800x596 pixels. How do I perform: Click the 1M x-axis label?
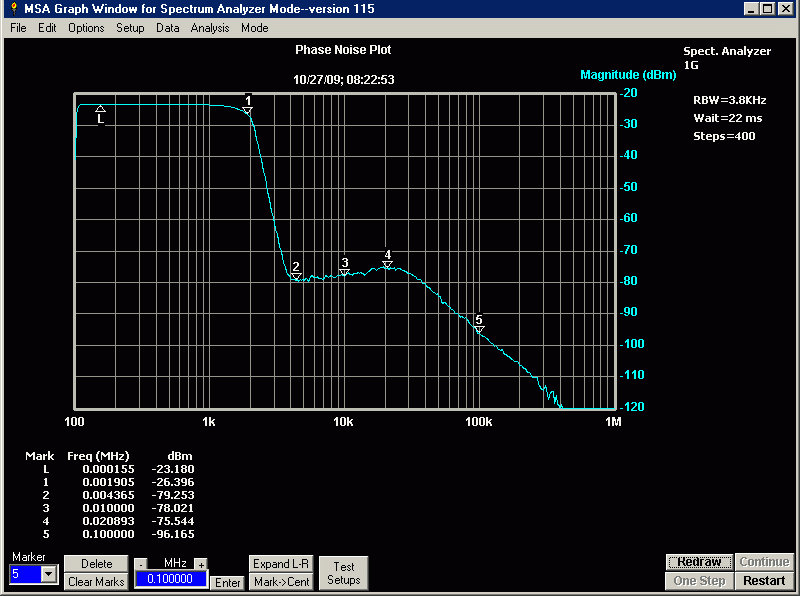point(613,422)
